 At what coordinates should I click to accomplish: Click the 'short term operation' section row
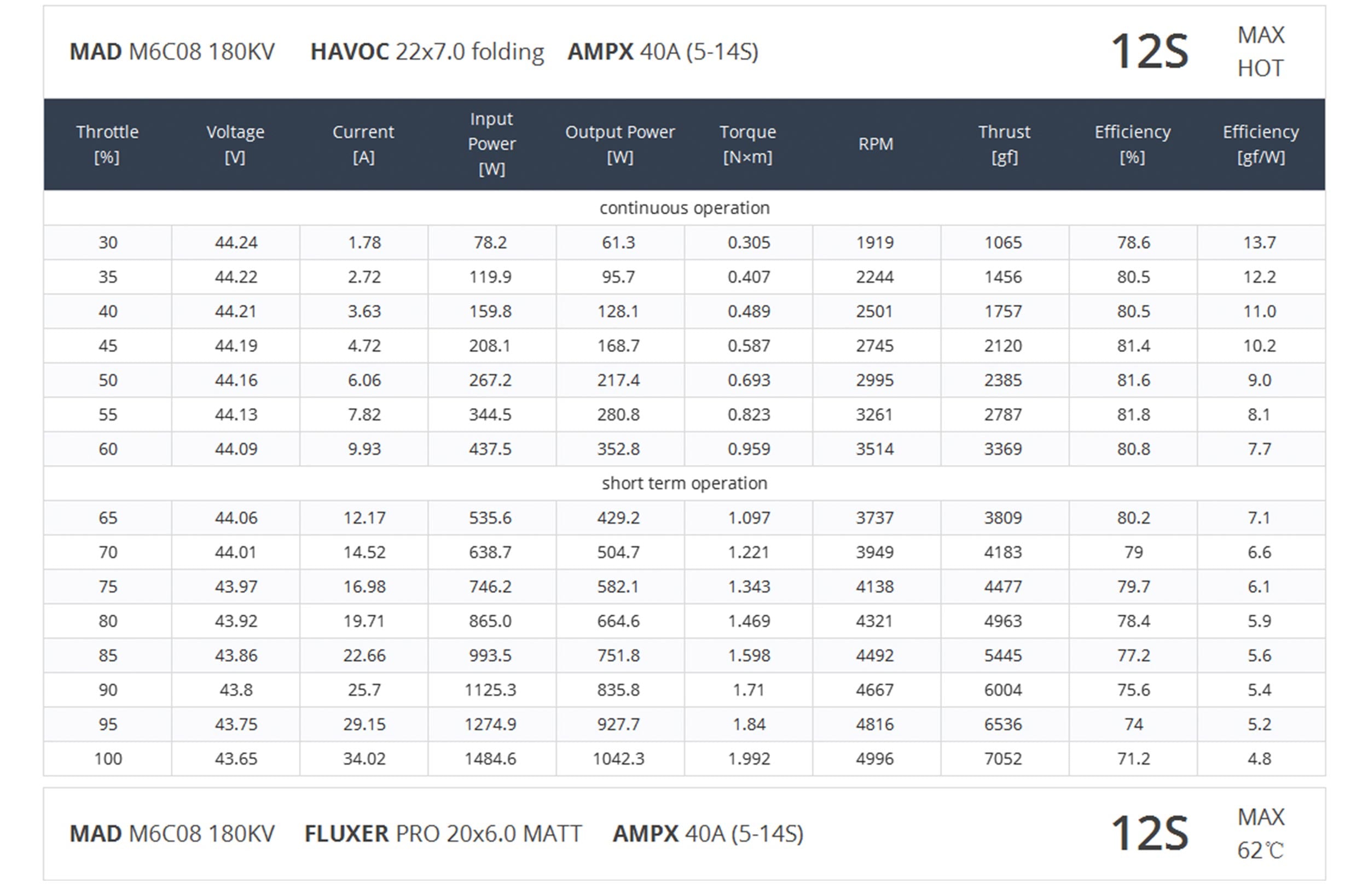(x=684, y=484)
